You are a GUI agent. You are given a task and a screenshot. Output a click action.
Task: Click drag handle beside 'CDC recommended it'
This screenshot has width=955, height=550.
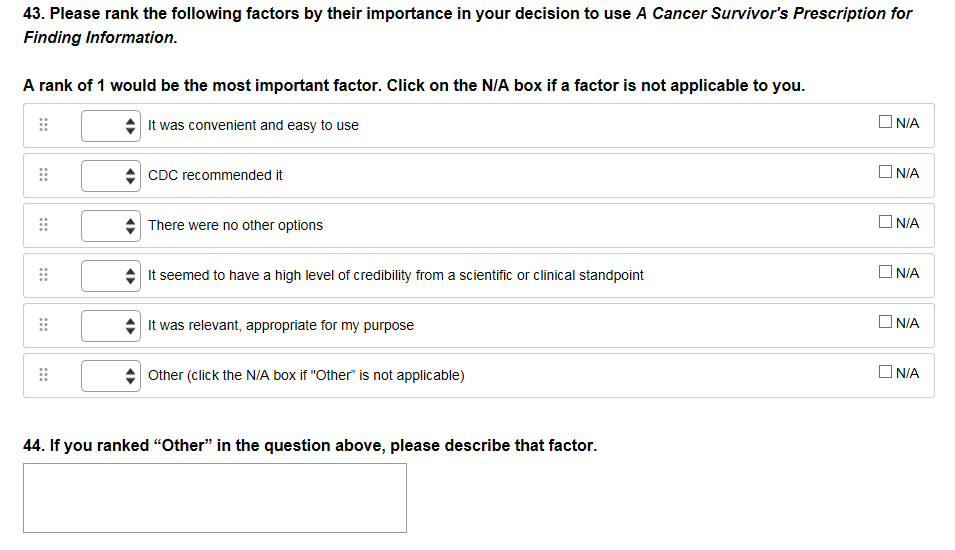pyautogui.click(x=43, y=175)
